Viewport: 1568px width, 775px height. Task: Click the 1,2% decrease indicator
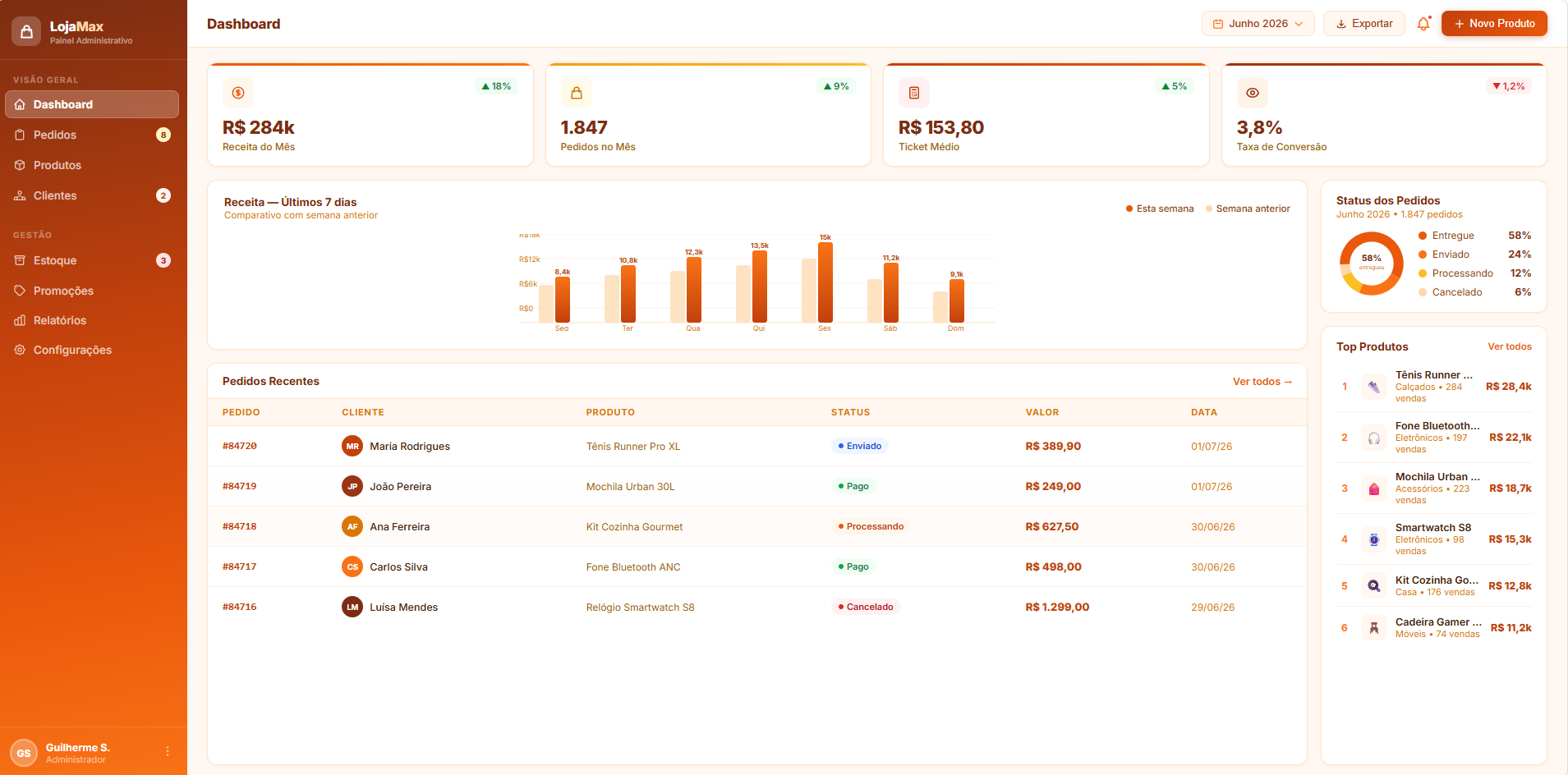[x=1509, y=86]
